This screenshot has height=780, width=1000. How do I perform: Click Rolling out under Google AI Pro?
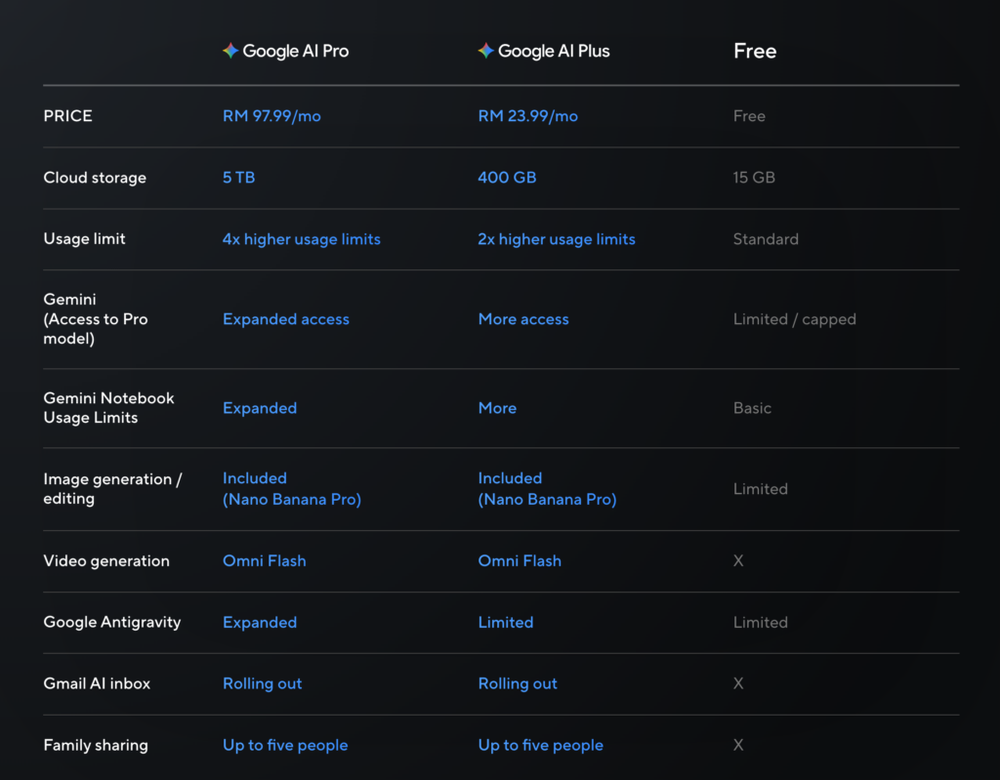[262, 684]
